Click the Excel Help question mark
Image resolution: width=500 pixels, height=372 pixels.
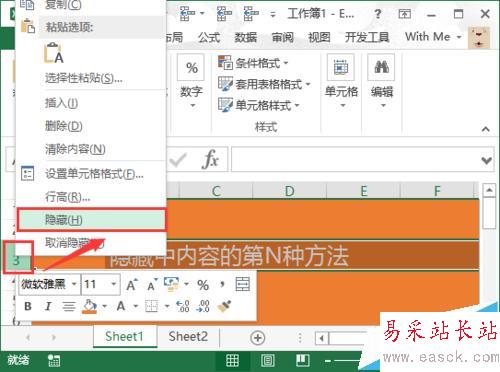coord(377,14)
